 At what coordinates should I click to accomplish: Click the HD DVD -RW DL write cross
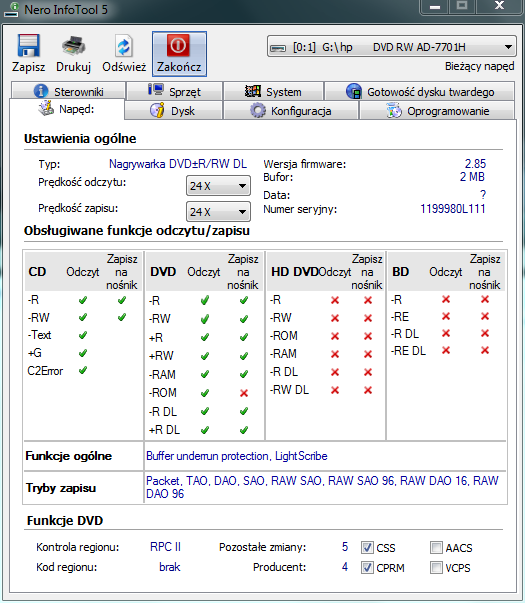click(x=368, y=390)
